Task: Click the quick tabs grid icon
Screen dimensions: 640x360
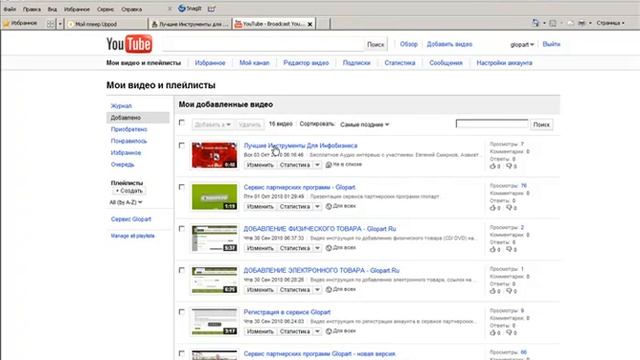Action: [50, 24]
